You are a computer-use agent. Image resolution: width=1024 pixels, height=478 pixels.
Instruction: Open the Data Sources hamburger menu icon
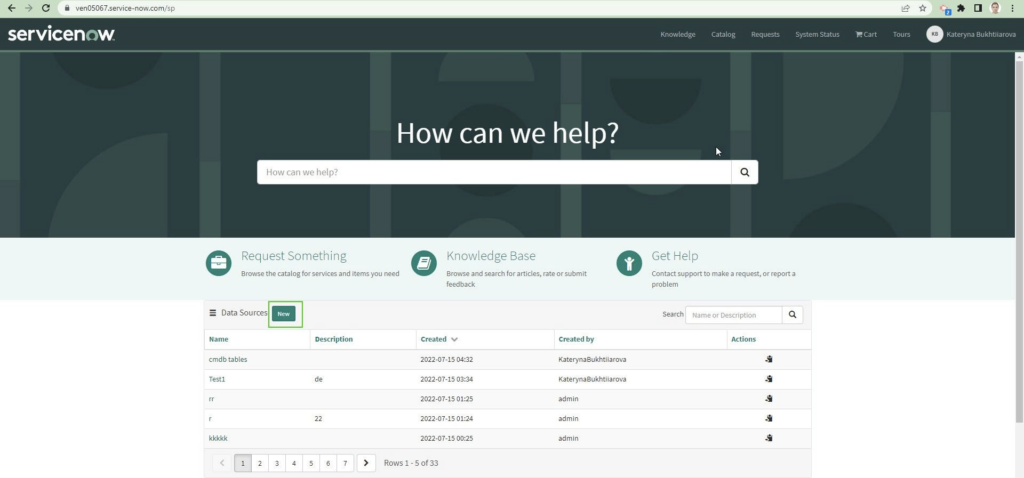(x=213, y=313)
